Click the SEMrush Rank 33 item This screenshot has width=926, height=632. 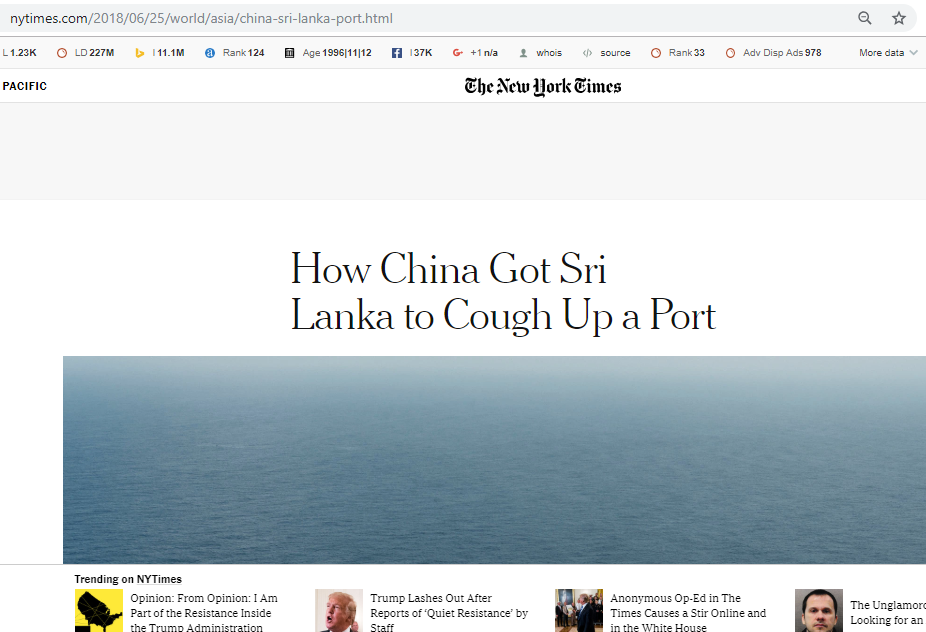pyautogui.click(x=677, y=53)
